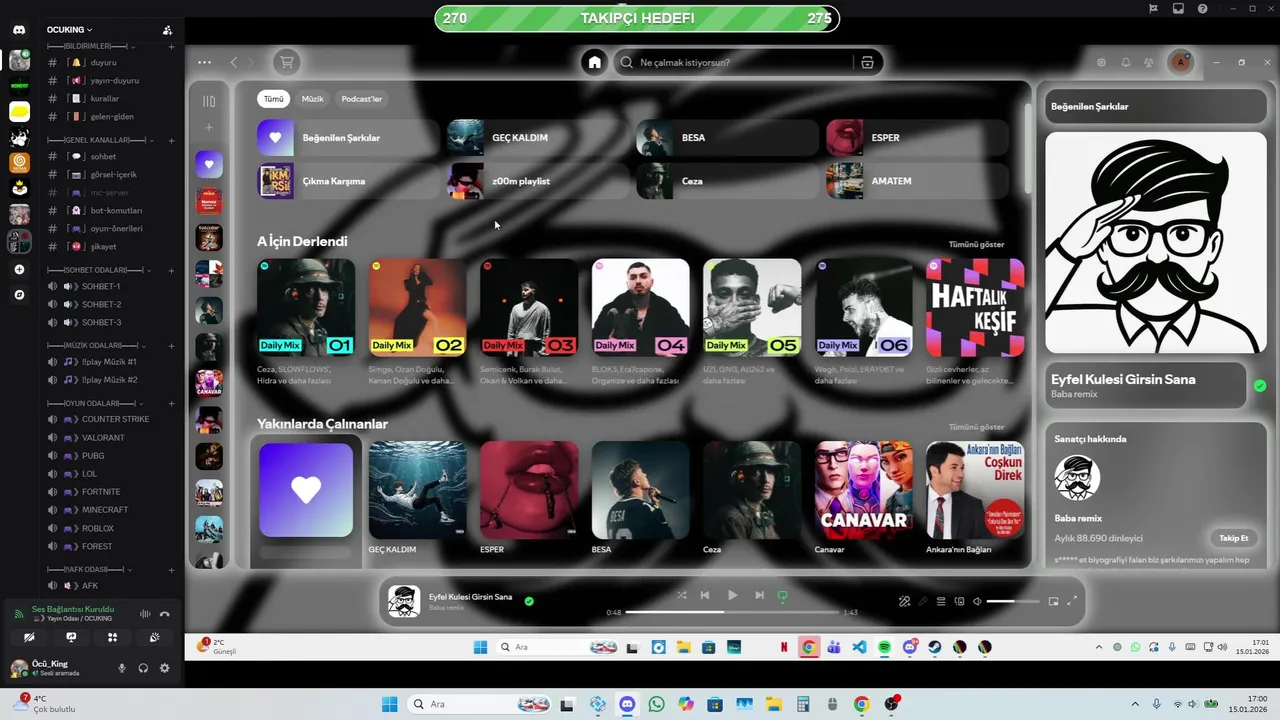This screenshot has width=1280, height=720.
Task: Connect to a device icon
Action: [x=959, y=601]
